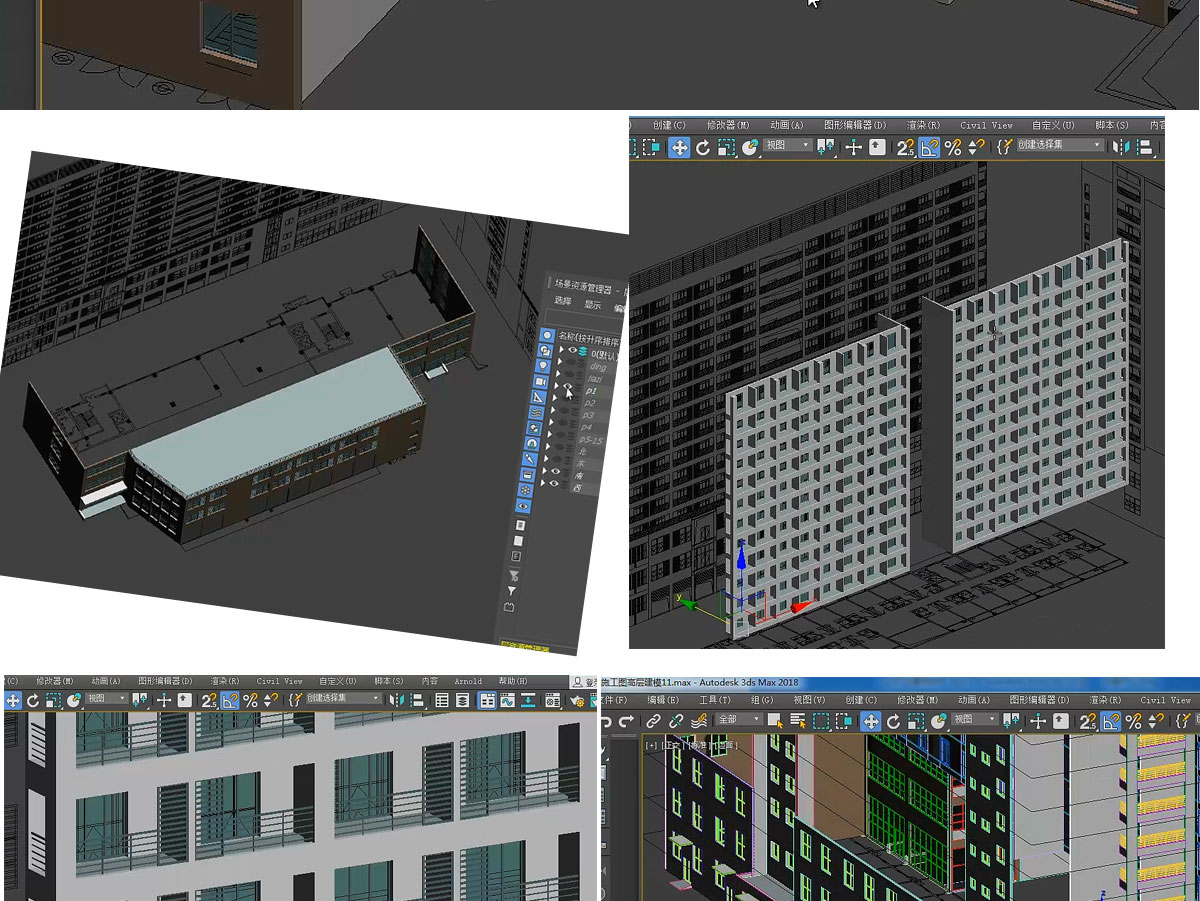1200x901 pixels.
Task: Toggle 2.5 Snaps in the facade-panel window
Action: [905, 147]
